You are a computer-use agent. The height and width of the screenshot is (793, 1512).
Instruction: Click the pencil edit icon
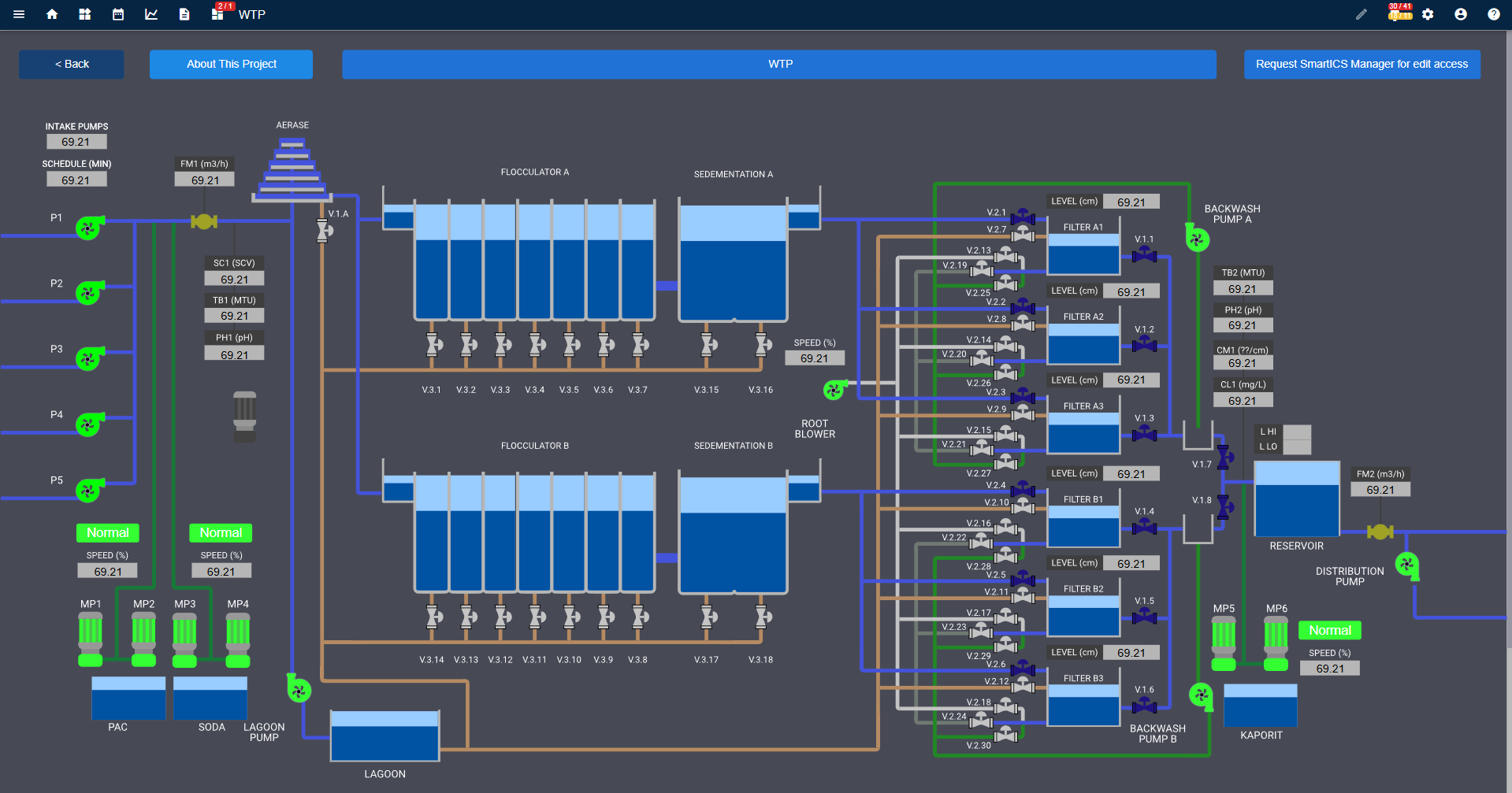[1362, 14]
